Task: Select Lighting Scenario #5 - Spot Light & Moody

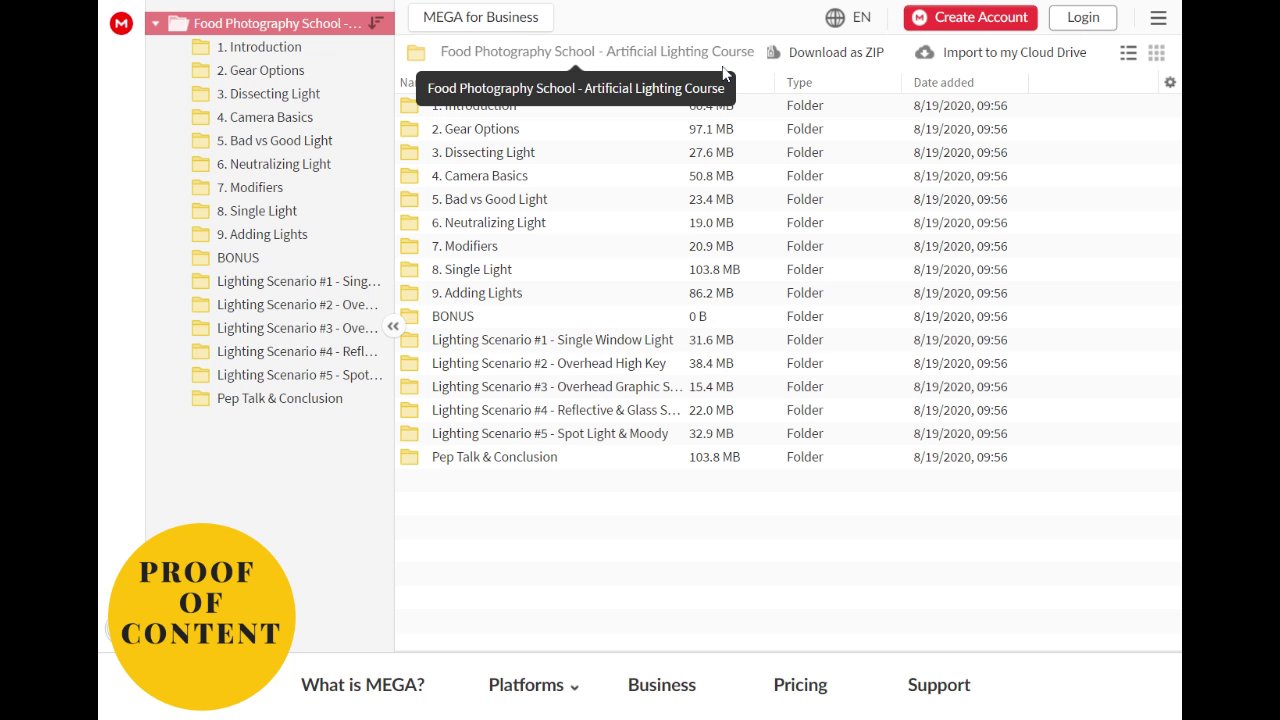Action: coord(550,433)
